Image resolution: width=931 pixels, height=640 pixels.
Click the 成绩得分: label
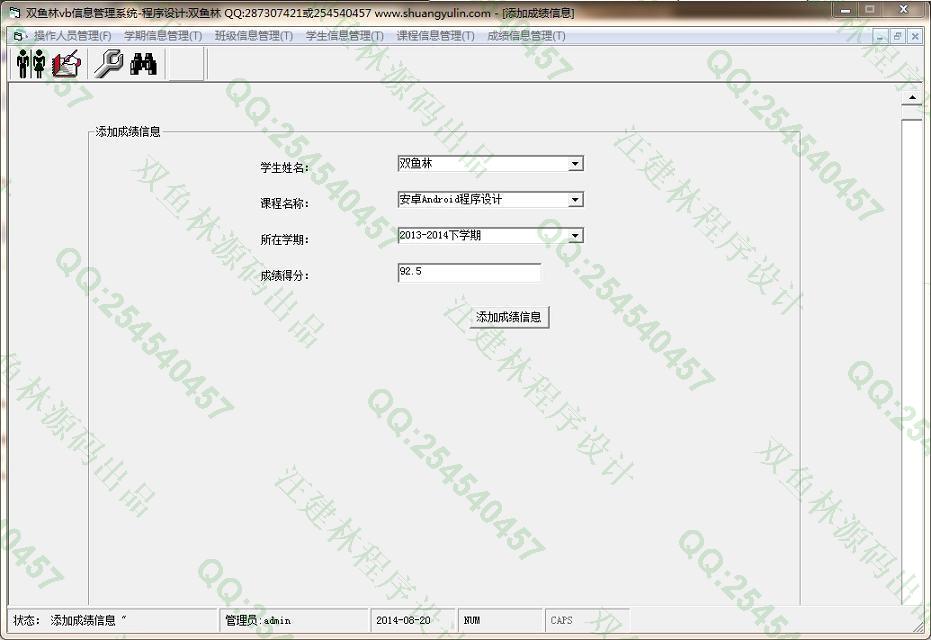284,276
